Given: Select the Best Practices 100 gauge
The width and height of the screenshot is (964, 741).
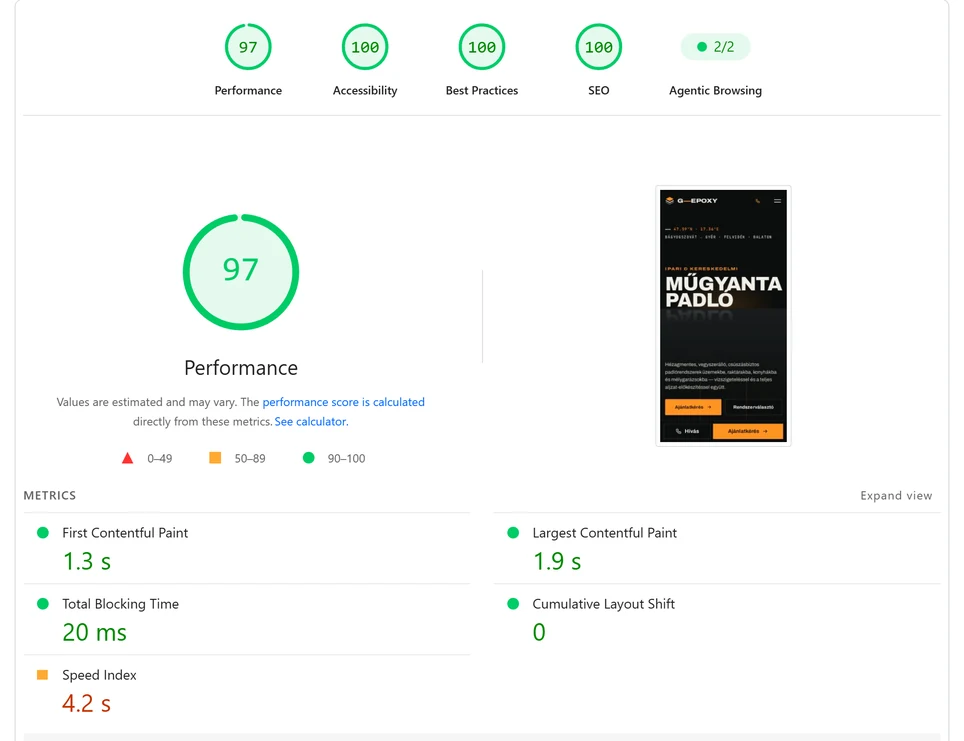Looking at the screenshot, I should [x=481, y=47].
